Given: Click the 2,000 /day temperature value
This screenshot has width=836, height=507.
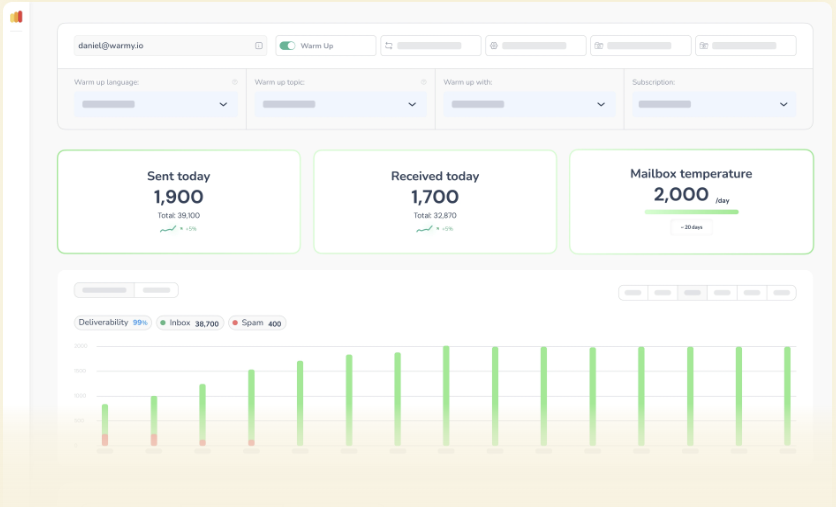Looking at the screenshot, I should (x=692, y=195).
